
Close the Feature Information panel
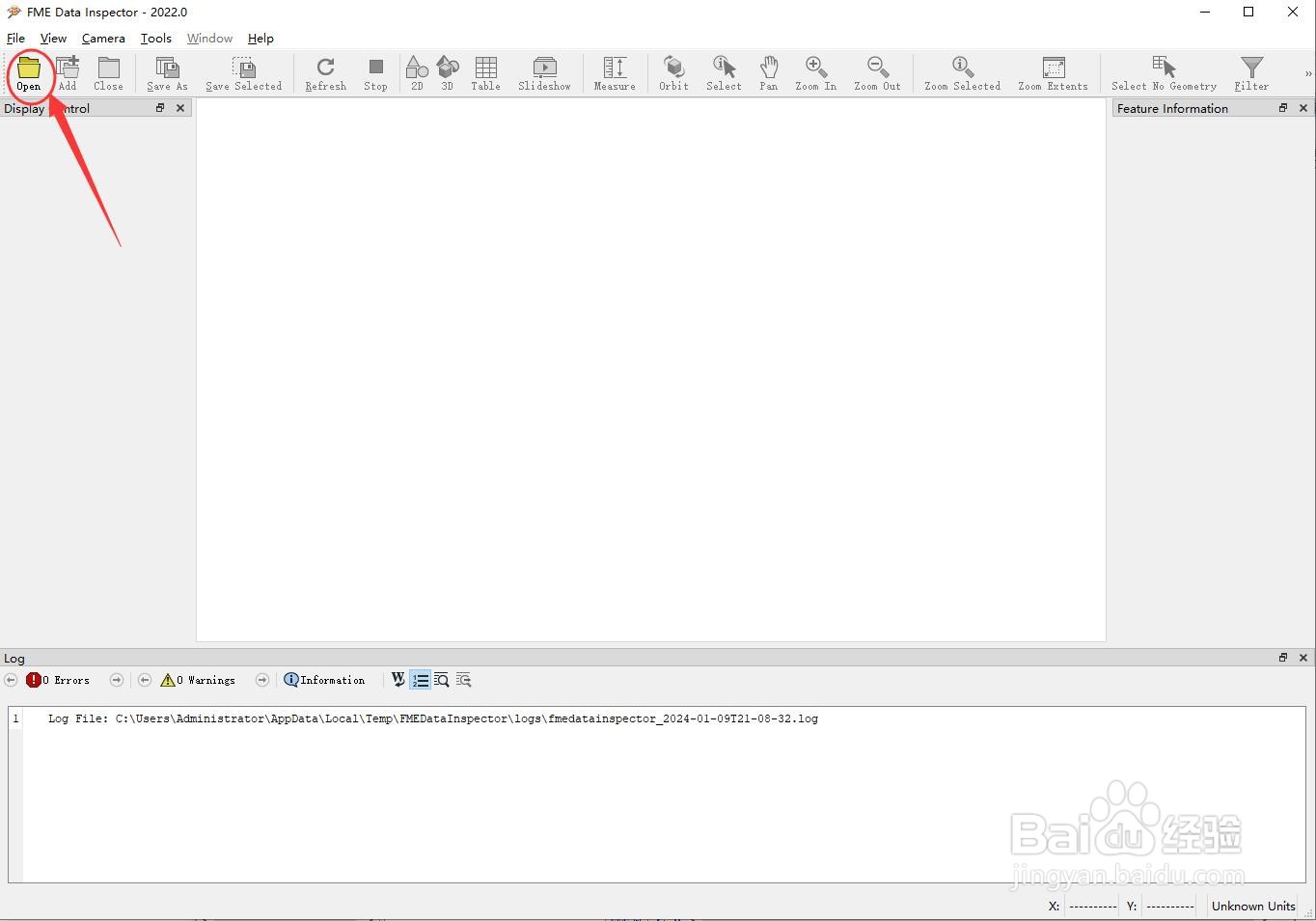point(1302,108)
